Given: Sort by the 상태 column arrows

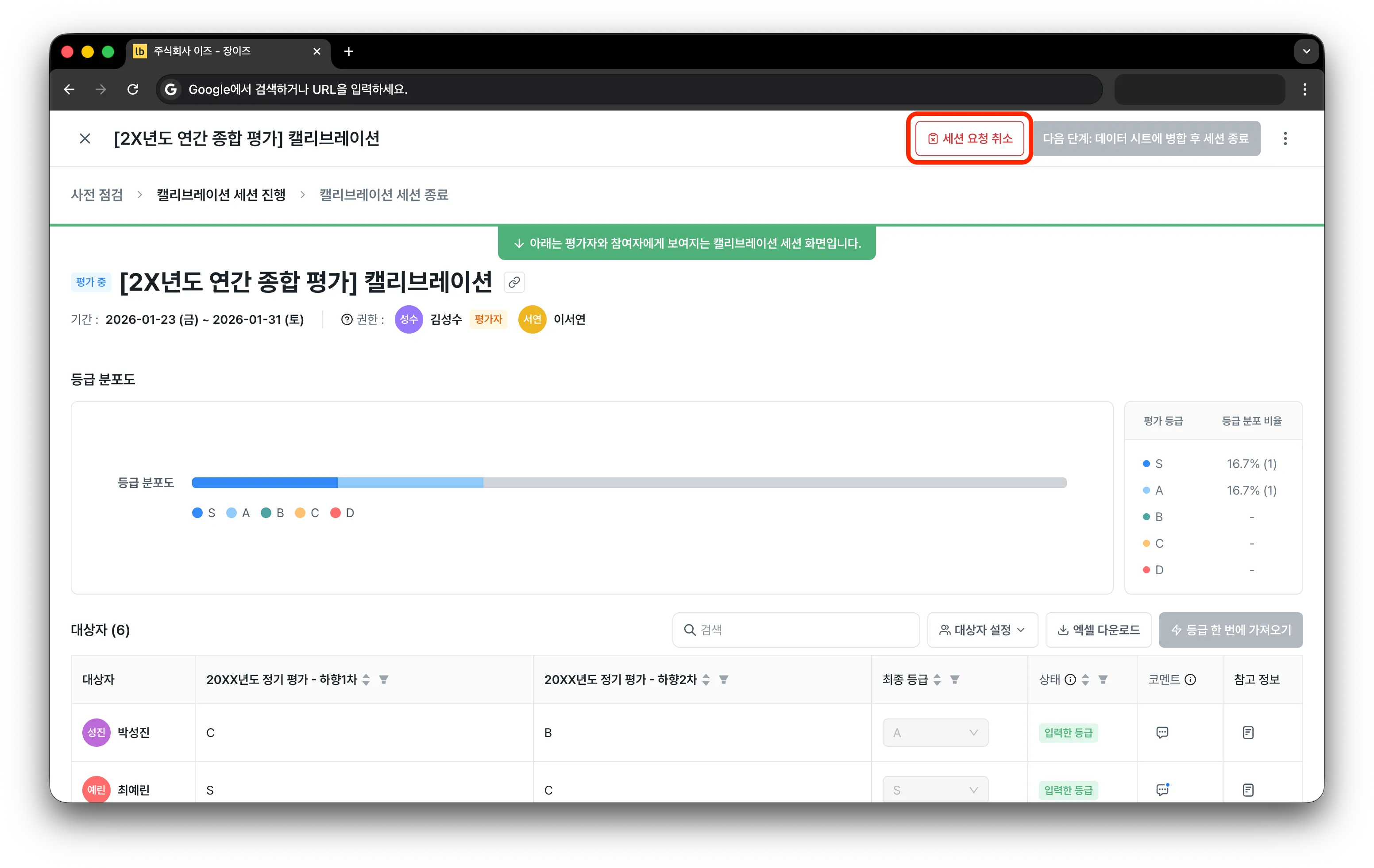Looking at the screenshot, I should pos(1085,679).
